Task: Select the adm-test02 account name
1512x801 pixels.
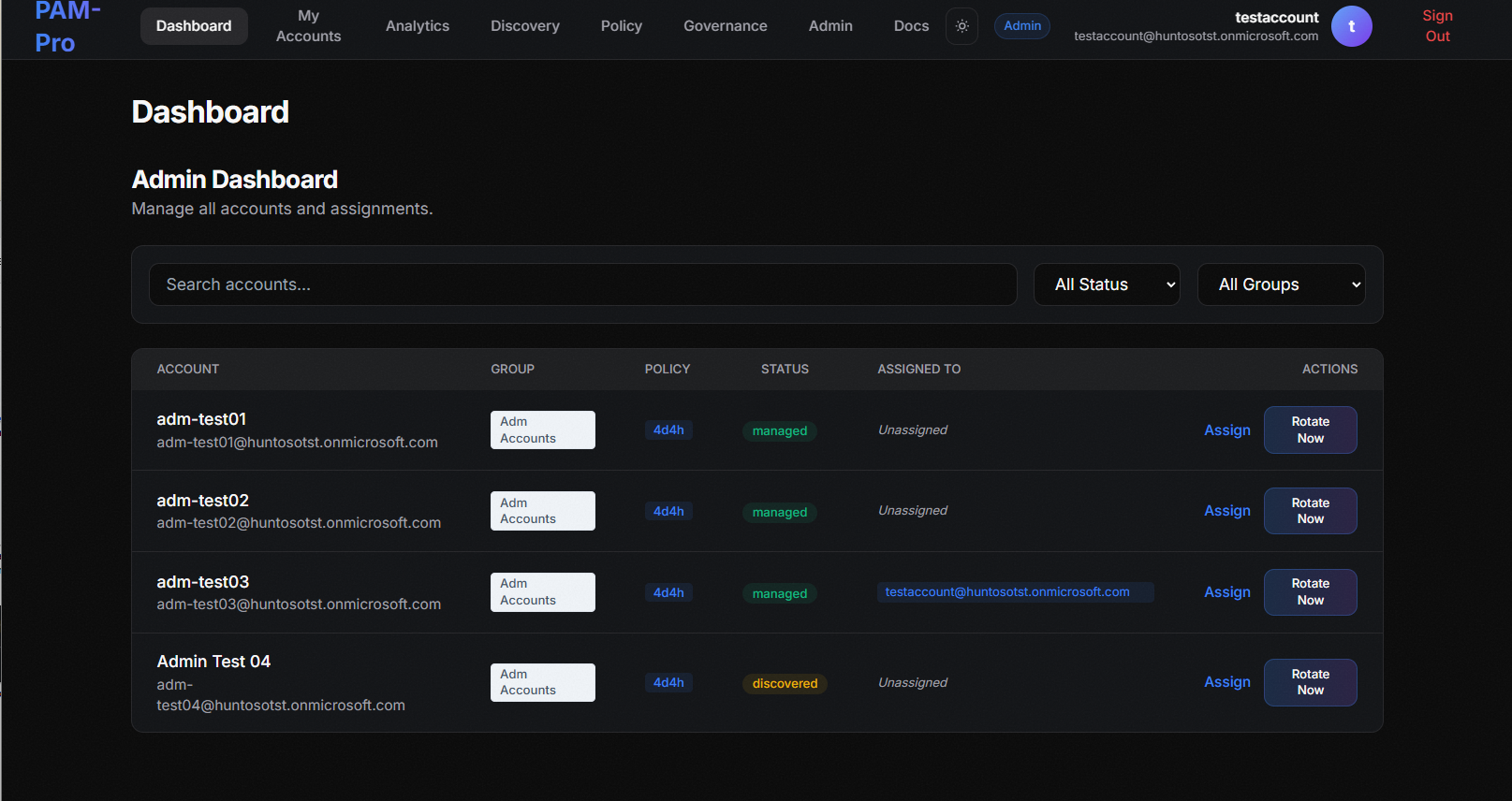Action: coord(202,501)
